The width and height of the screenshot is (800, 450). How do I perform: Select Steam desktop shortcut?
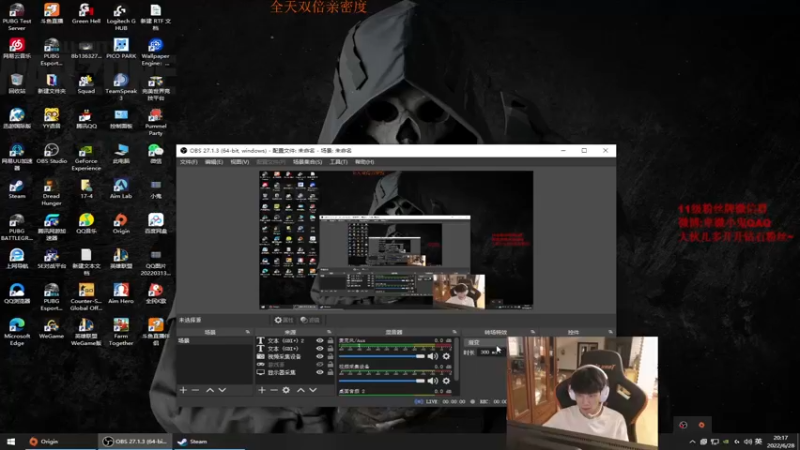point(17,189)
